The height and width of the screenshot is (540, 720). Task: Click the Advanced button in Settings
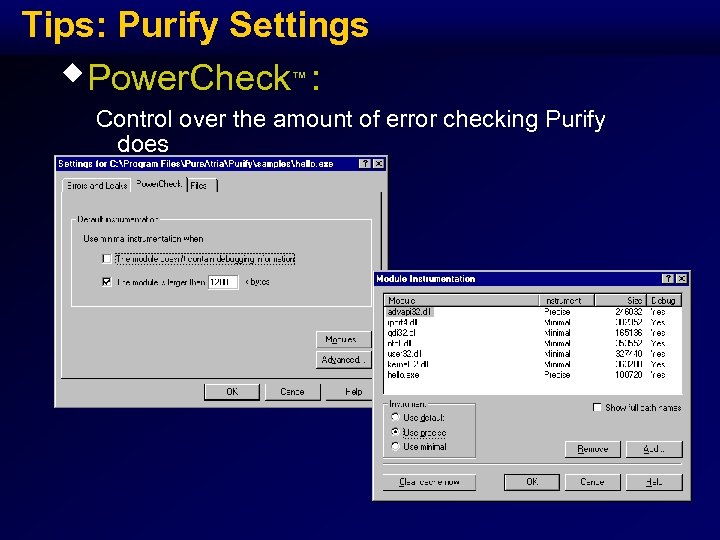coord(343,360)
